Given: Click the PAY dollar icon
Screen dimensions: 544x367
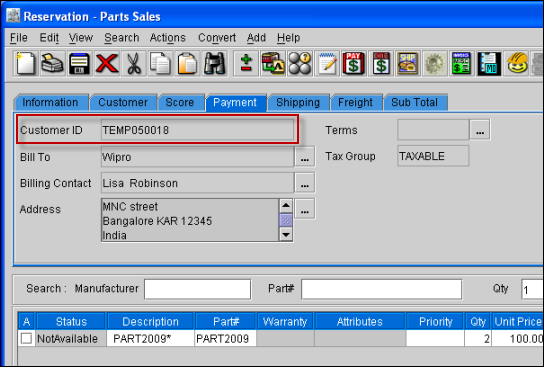Looking at the screenshot, I should pyautogui.click(x=354, y=63).
